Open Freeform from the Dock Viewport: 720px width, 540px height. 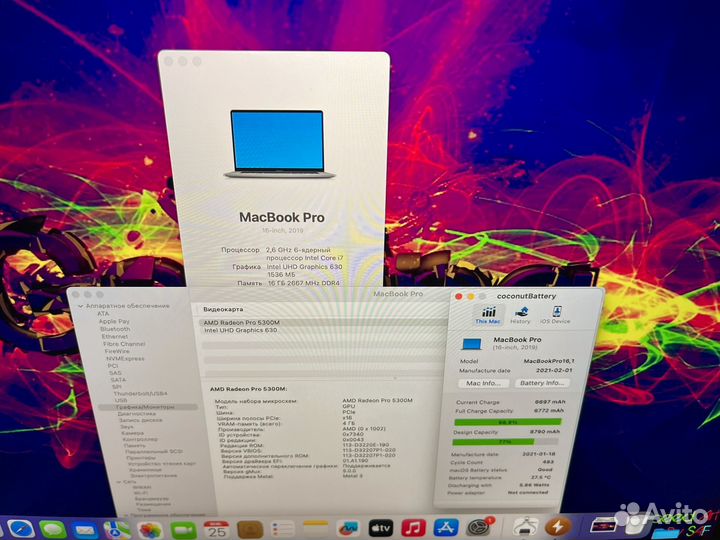click(348, 529)
